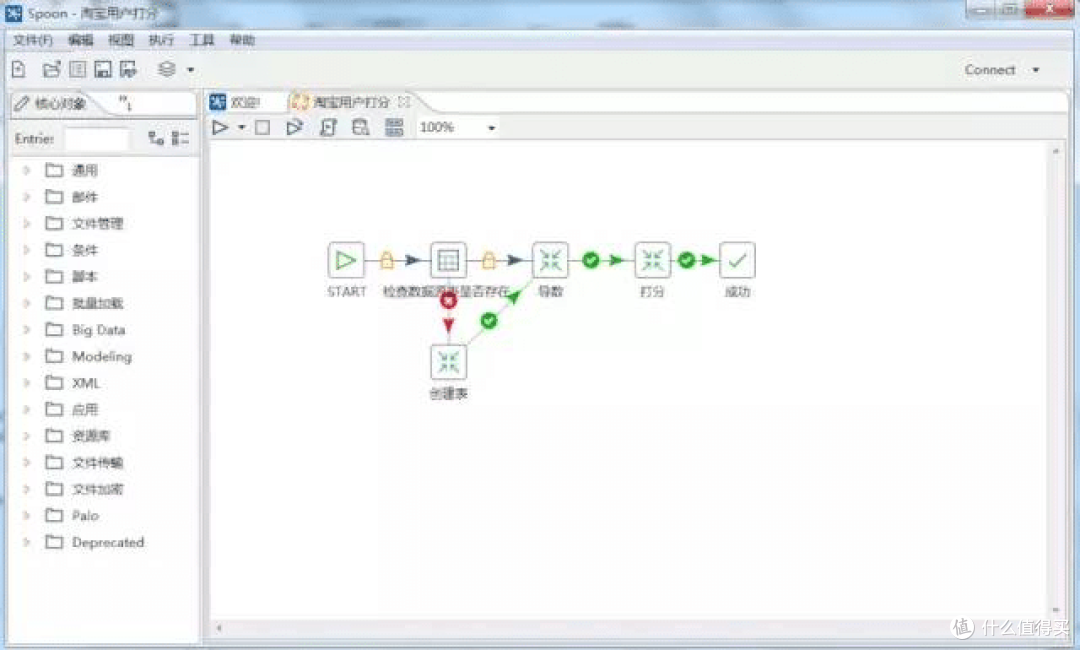
Task: Click the Save As toolbar icon
Action: 128,69
